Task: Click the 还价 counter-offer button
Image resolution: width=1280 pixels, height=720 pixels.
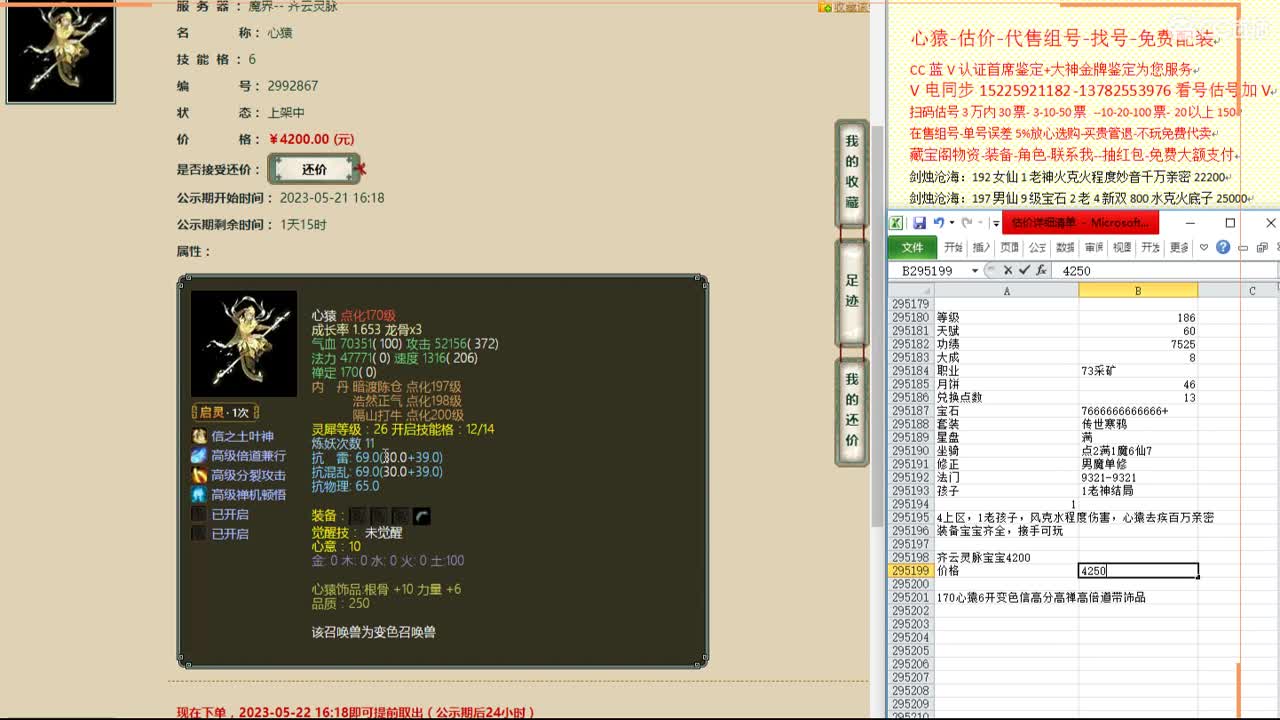Action: (x=315, y=169)
